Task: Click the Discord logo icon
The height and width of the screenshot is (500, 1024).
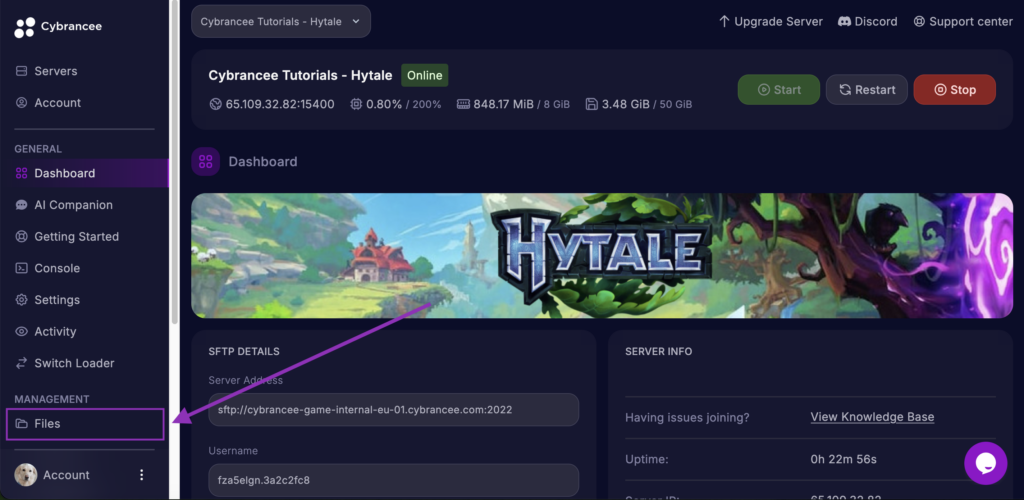Action: point(844,22)
